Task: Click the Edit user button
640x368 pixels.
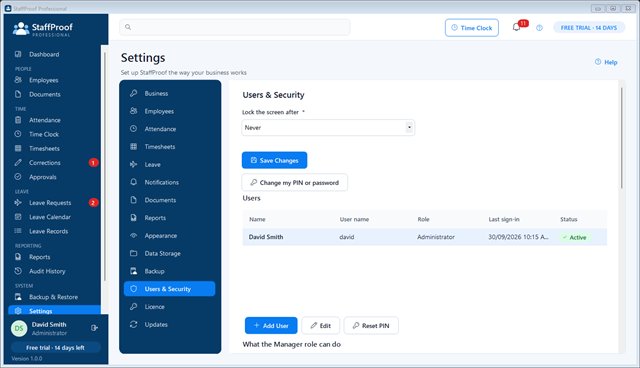Action: click(320, 326)
